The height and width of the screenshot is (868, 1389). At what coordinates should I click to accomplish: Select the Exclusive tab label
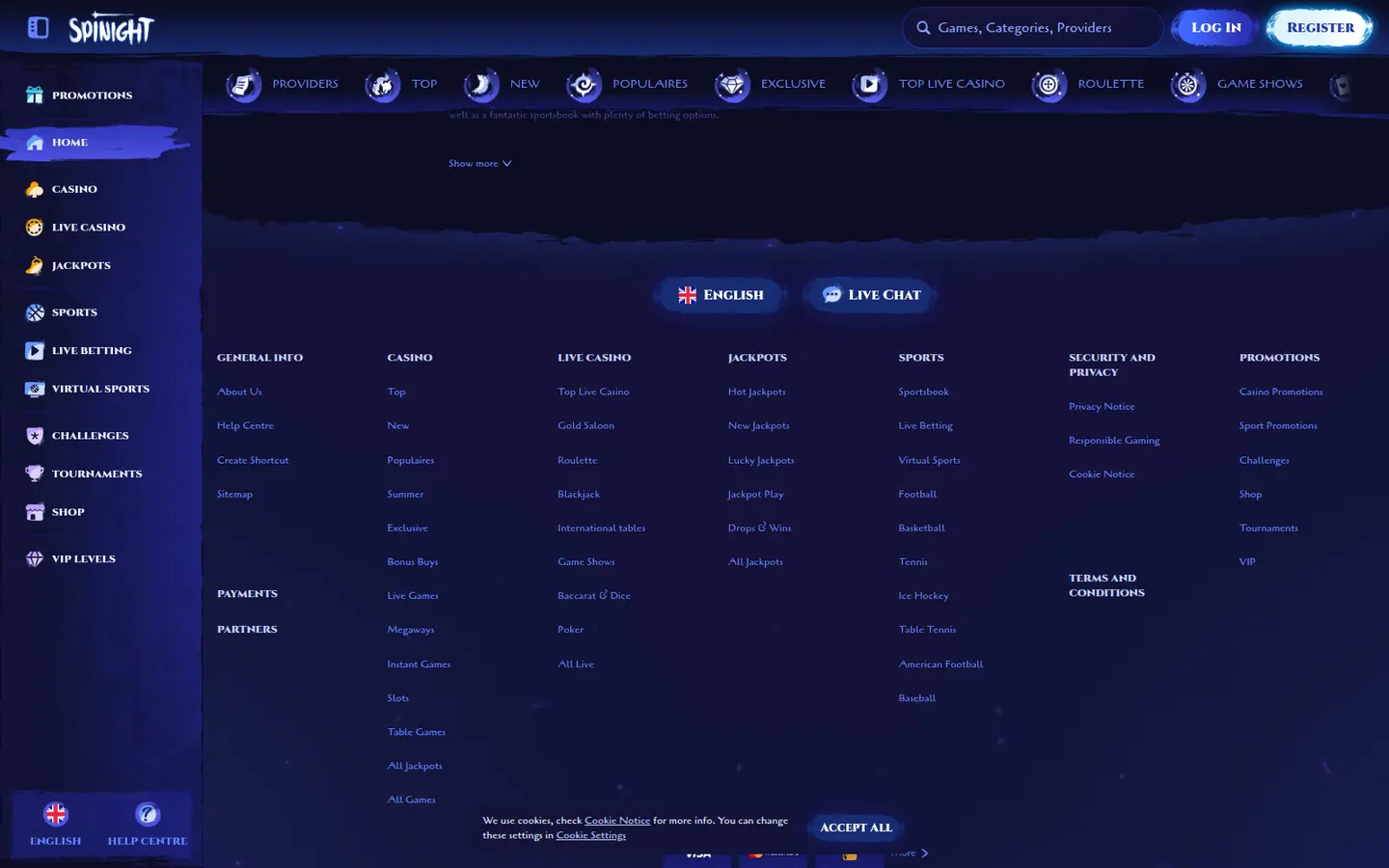tap(793, 84)
